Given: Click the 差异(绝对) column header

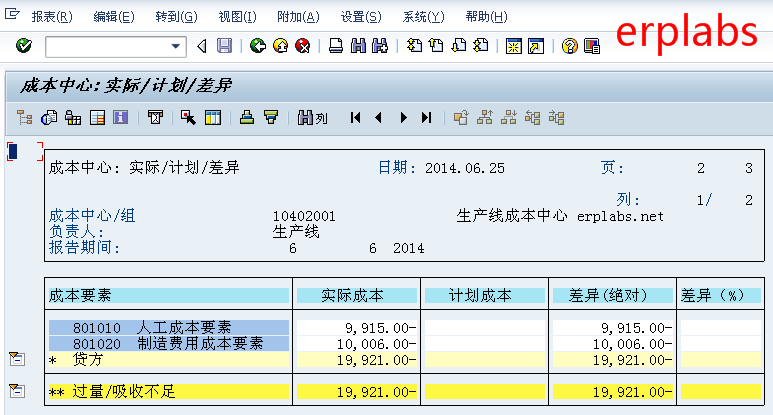Looking at the screenshot, I should pyautogui.click(x=613, y=295).
